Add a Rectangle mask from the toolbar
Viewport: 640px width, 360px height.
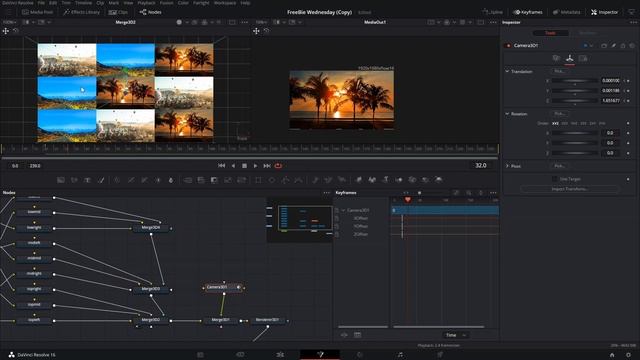coord(258,180)
